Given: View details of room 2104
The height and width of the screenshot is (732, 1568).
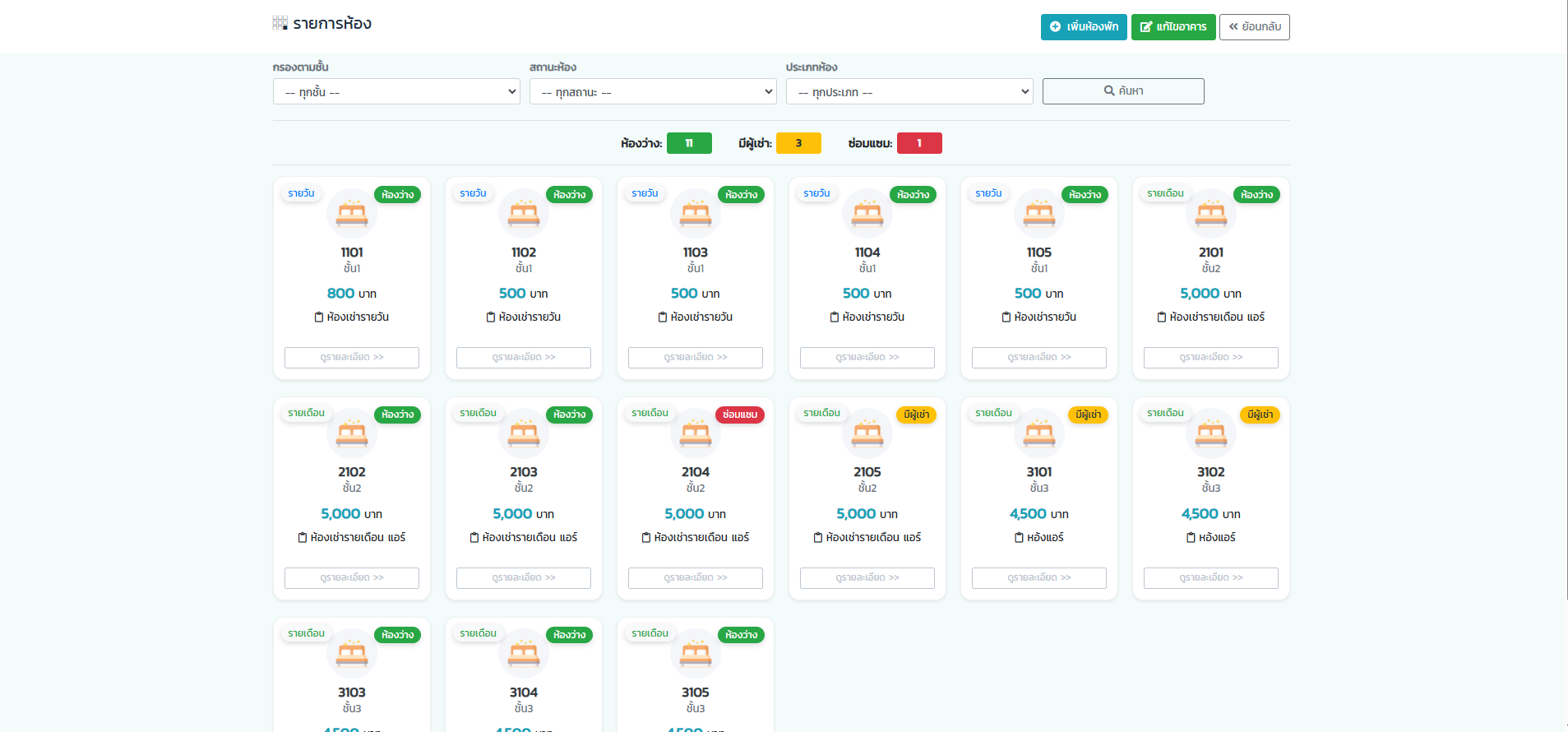Looking at the screenshot, I should (696, 577).
